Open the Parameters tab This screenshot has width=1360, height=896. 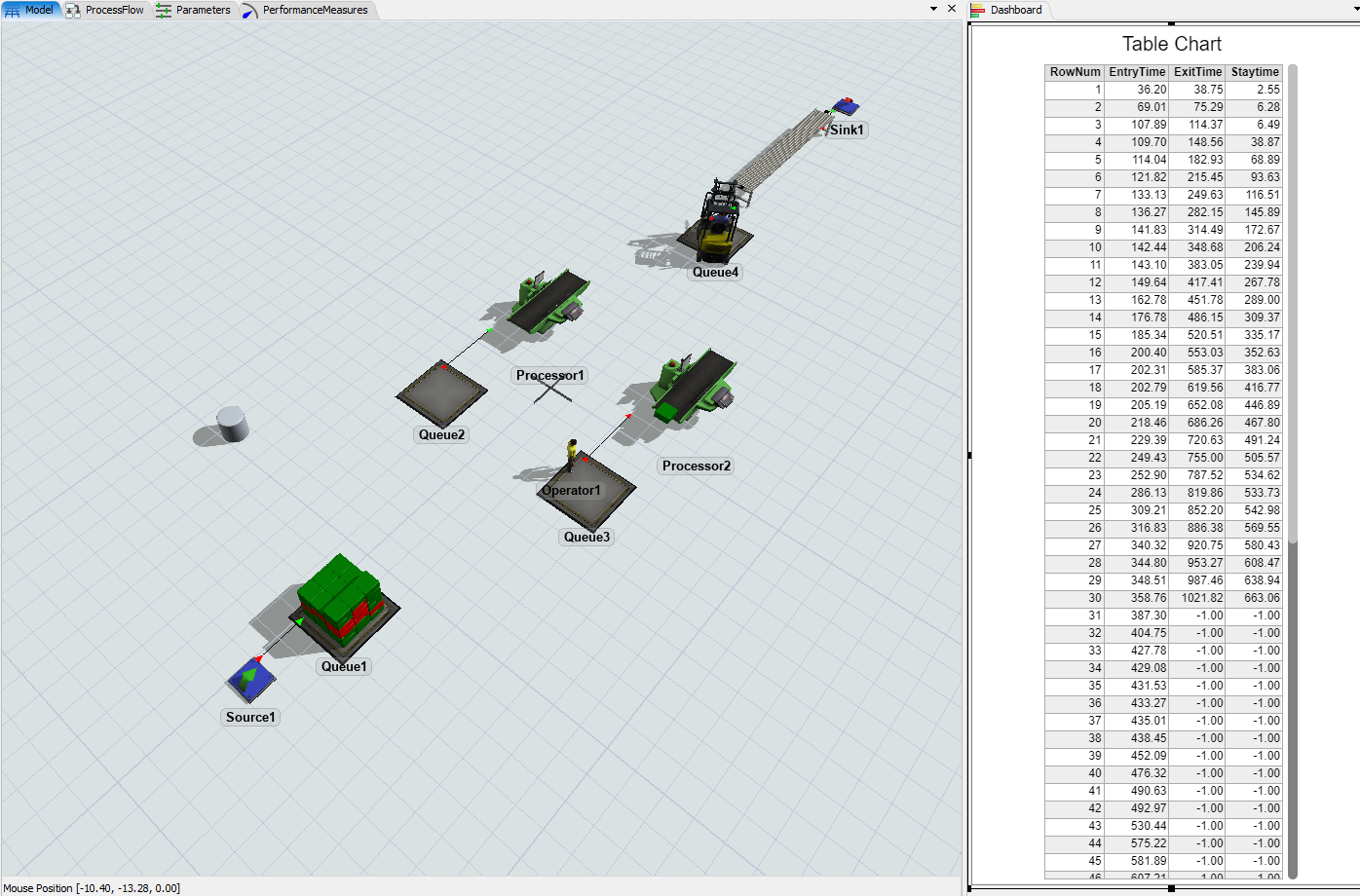194,10
